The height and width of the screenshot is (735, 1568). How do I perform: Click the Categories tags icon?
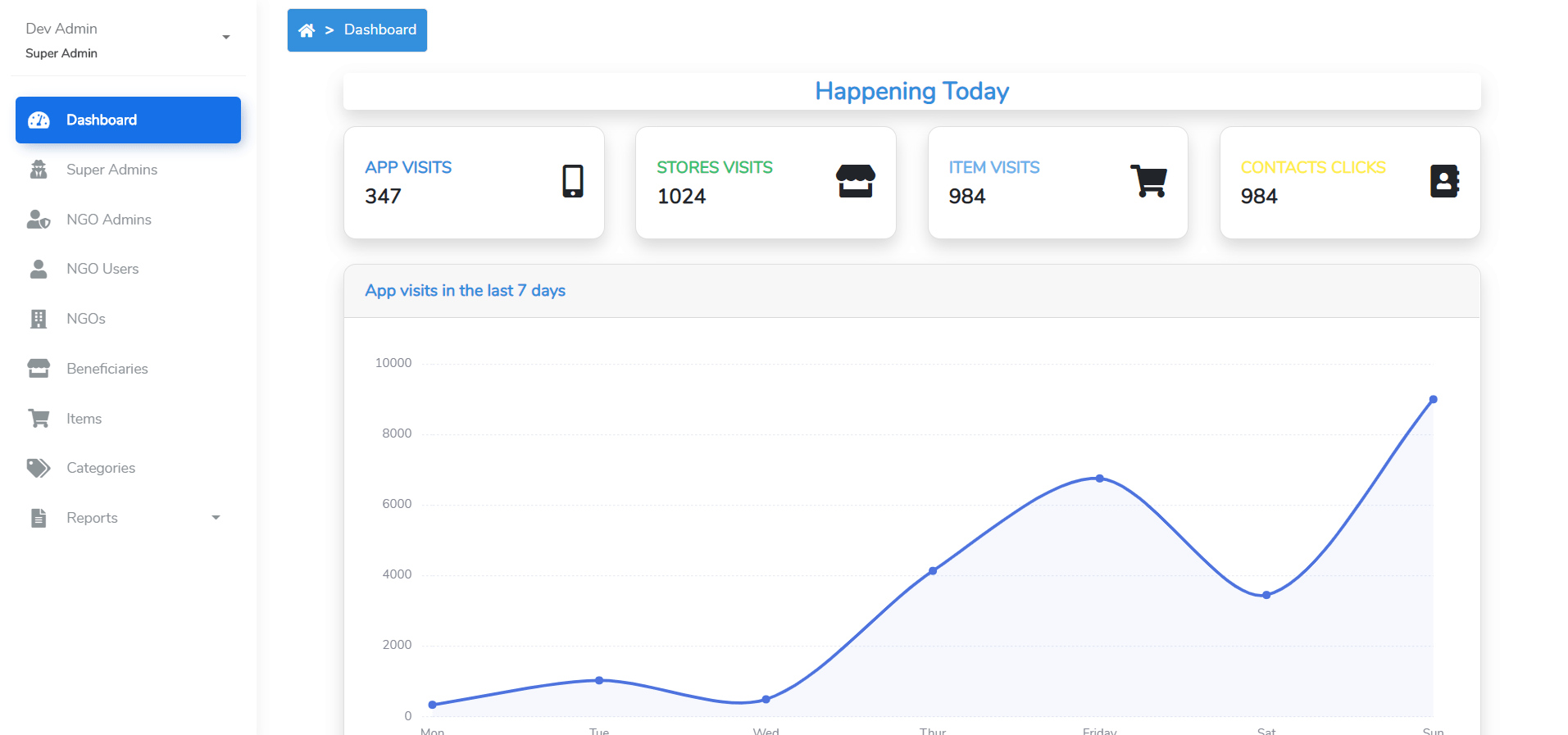point(39,468)
